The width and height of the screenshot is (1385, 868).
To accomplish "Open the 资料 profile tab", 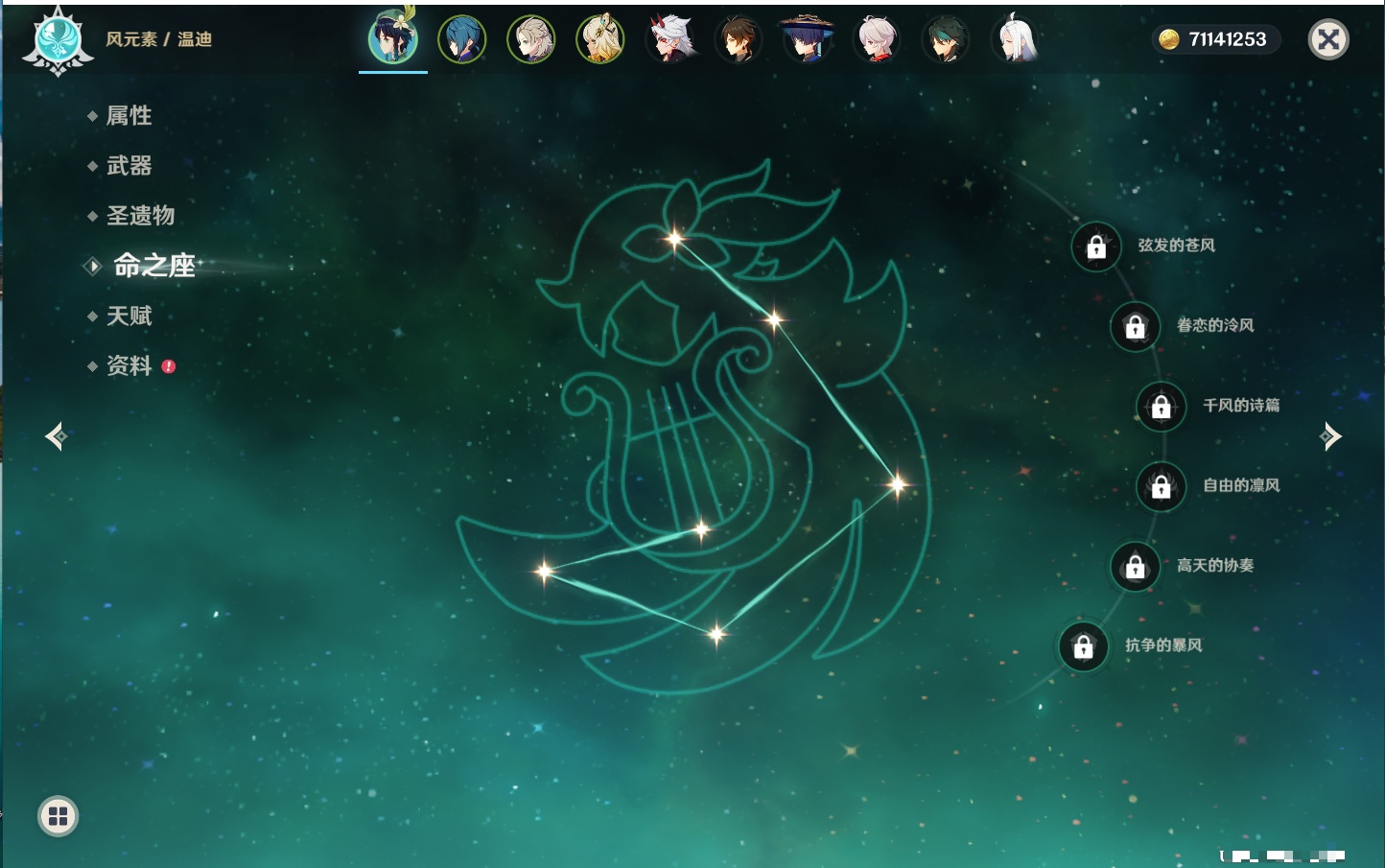I will point(129,365).
